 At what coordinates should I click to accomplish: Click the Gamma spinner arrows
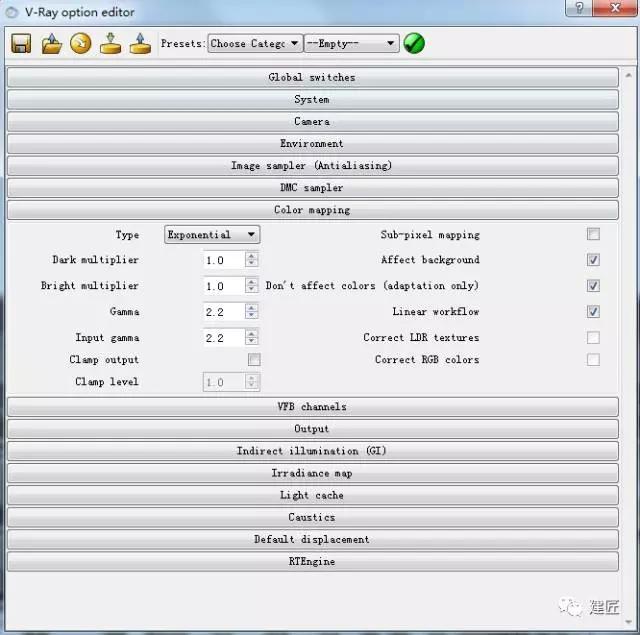(x=252, y=311)
